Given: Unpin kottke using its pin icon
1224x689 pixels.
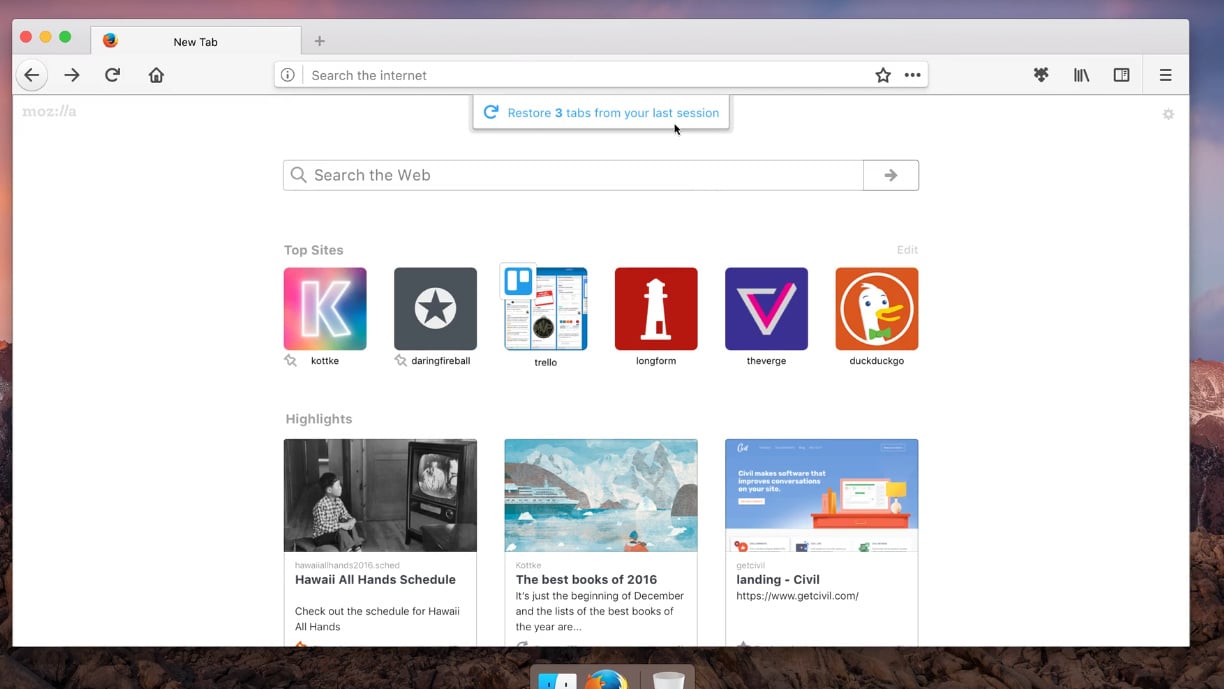Looking at the screenshot, I should (x=291, y=360).
